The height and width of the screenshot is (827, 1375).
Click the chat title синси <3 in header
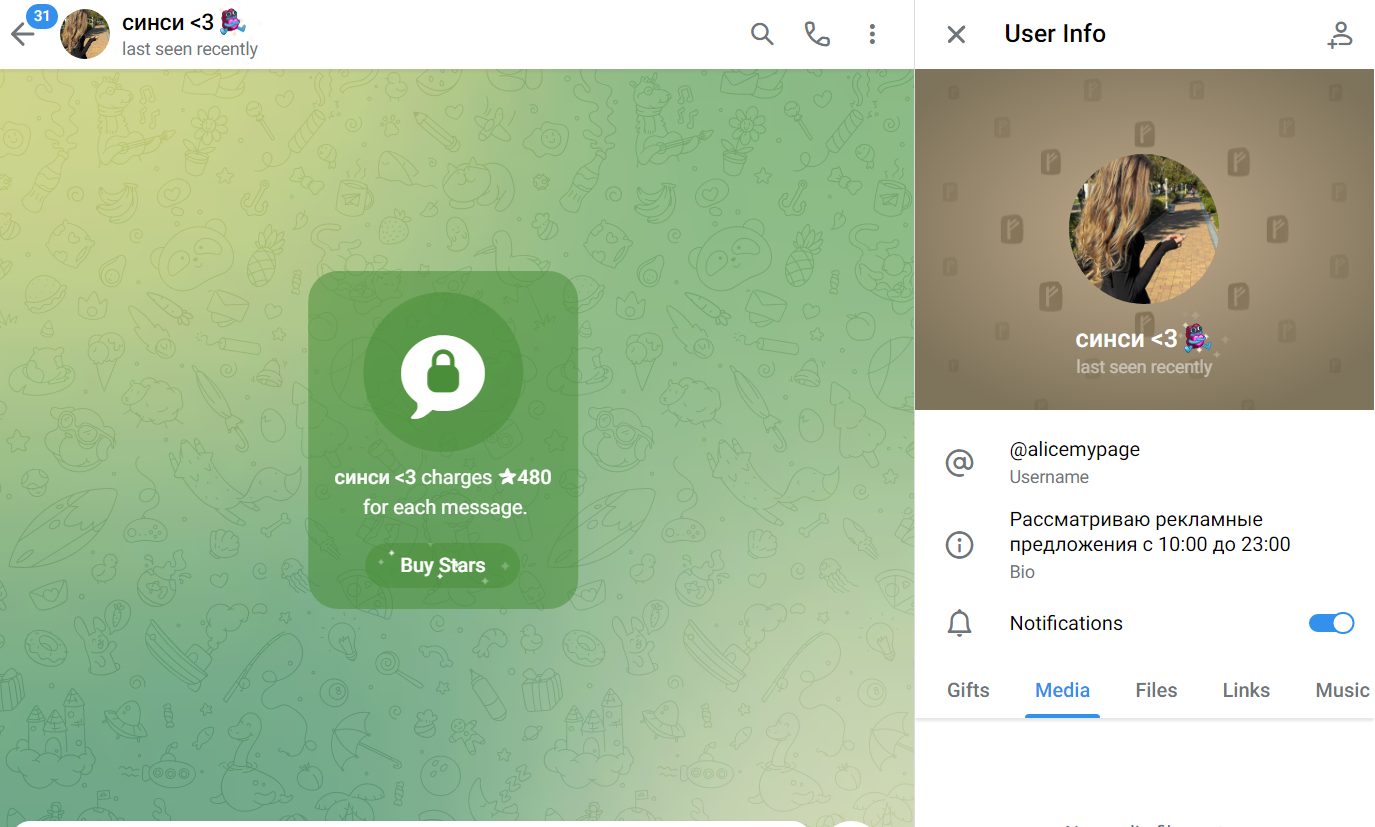(168, 22)
